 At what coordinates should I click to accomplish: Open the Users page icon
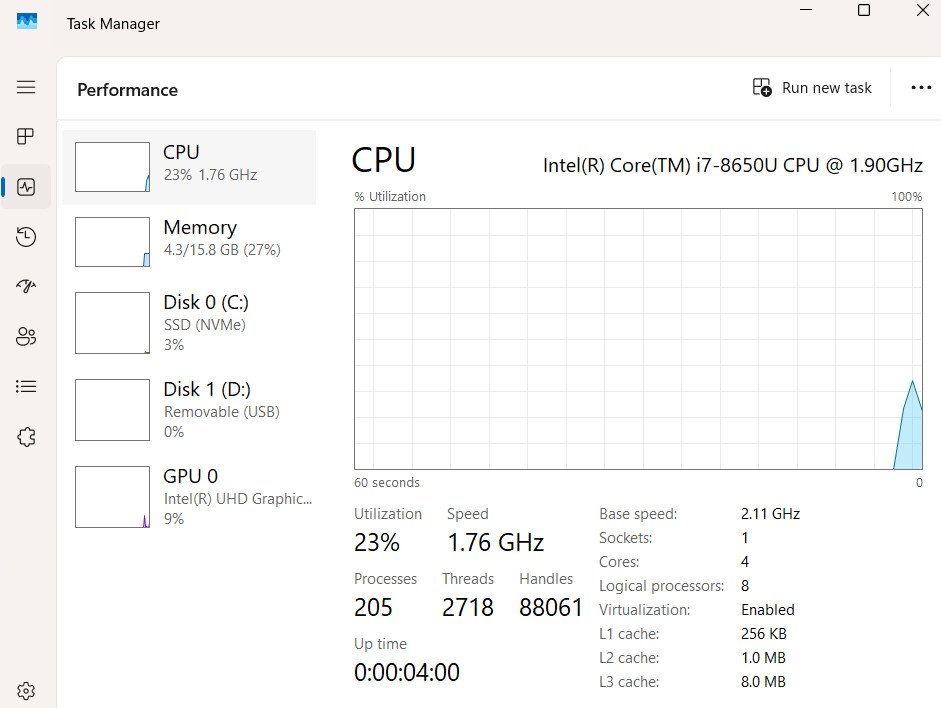click(26, 337)
